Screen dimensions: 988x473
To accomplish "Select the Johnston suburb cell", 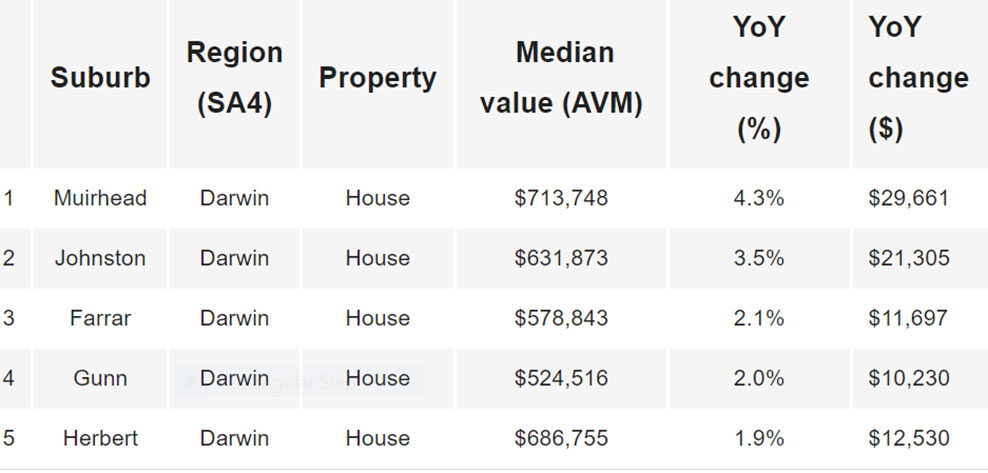I will [100, 258].
